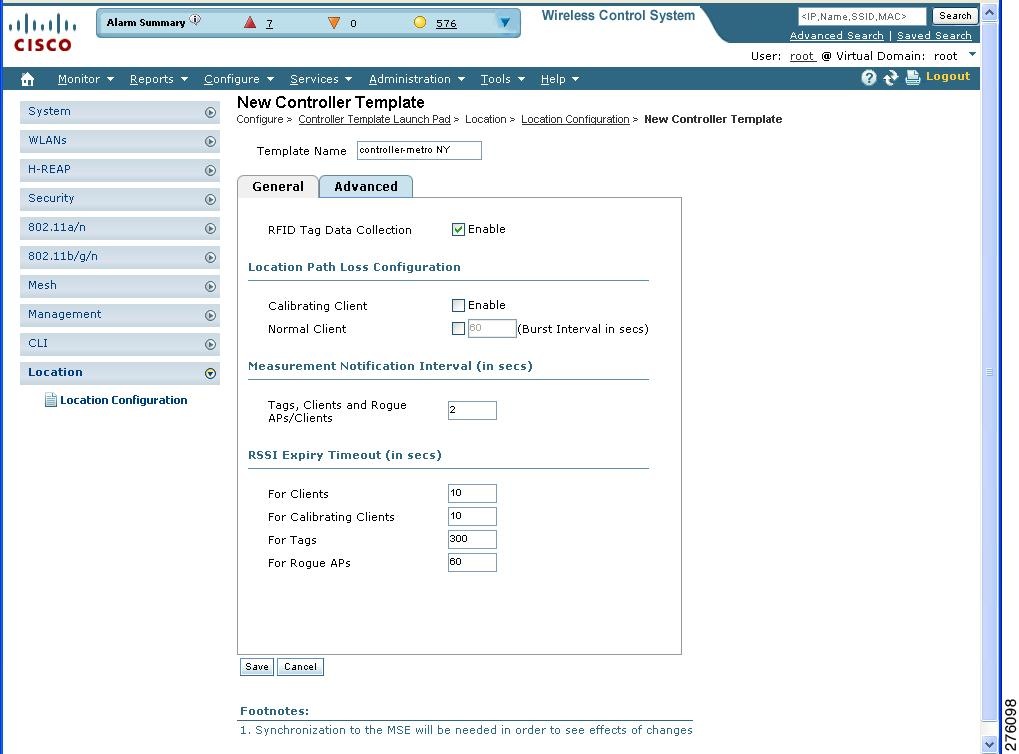The image size is (1019, 754).
Task: Expand the 802.11b/g/n sidebar section arrow
Action: tap(210, 257)
